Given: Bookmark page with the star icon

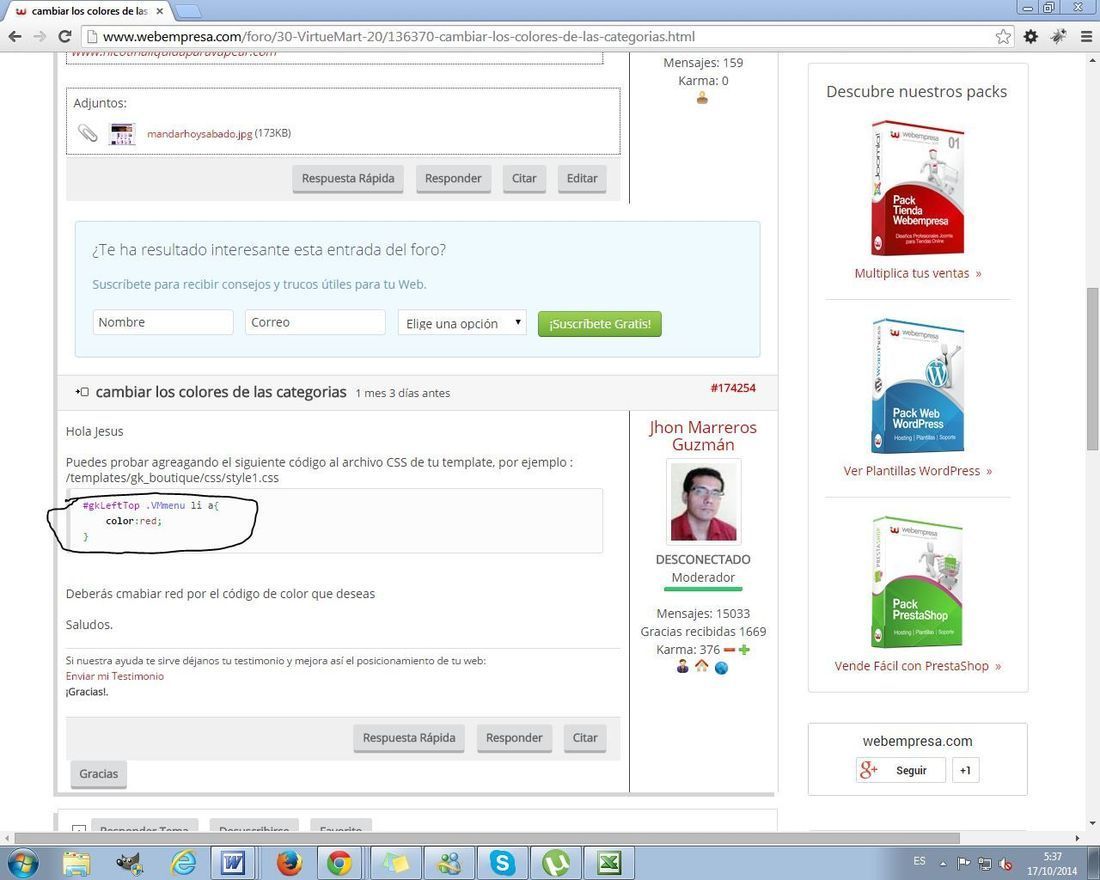Looking at the screenshot, I should click(1003, 36).
